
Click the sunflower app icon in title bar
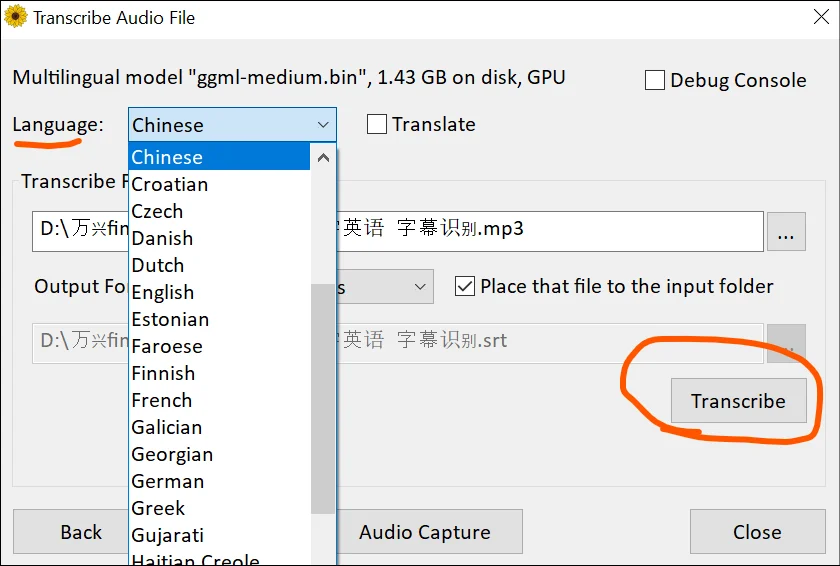16,17
